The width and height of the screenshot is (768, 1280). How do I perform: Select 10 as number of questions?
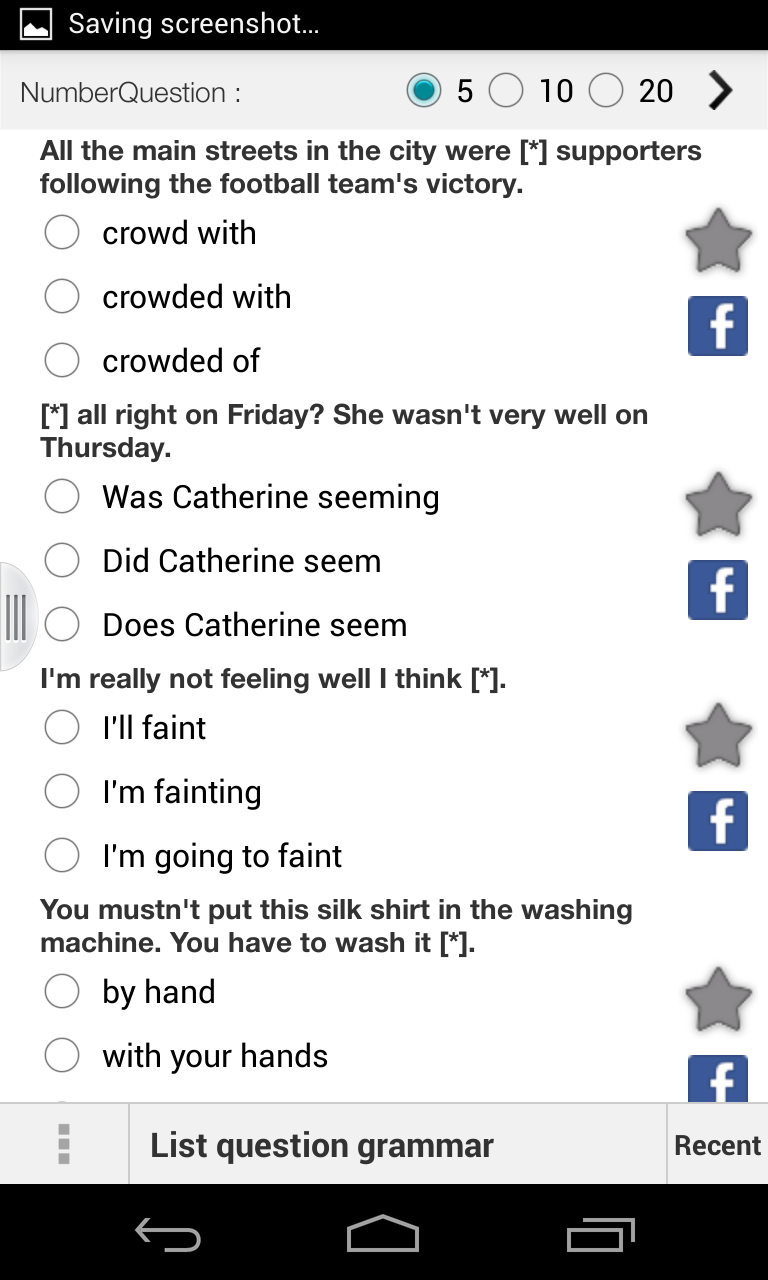[x=531, y=92]
